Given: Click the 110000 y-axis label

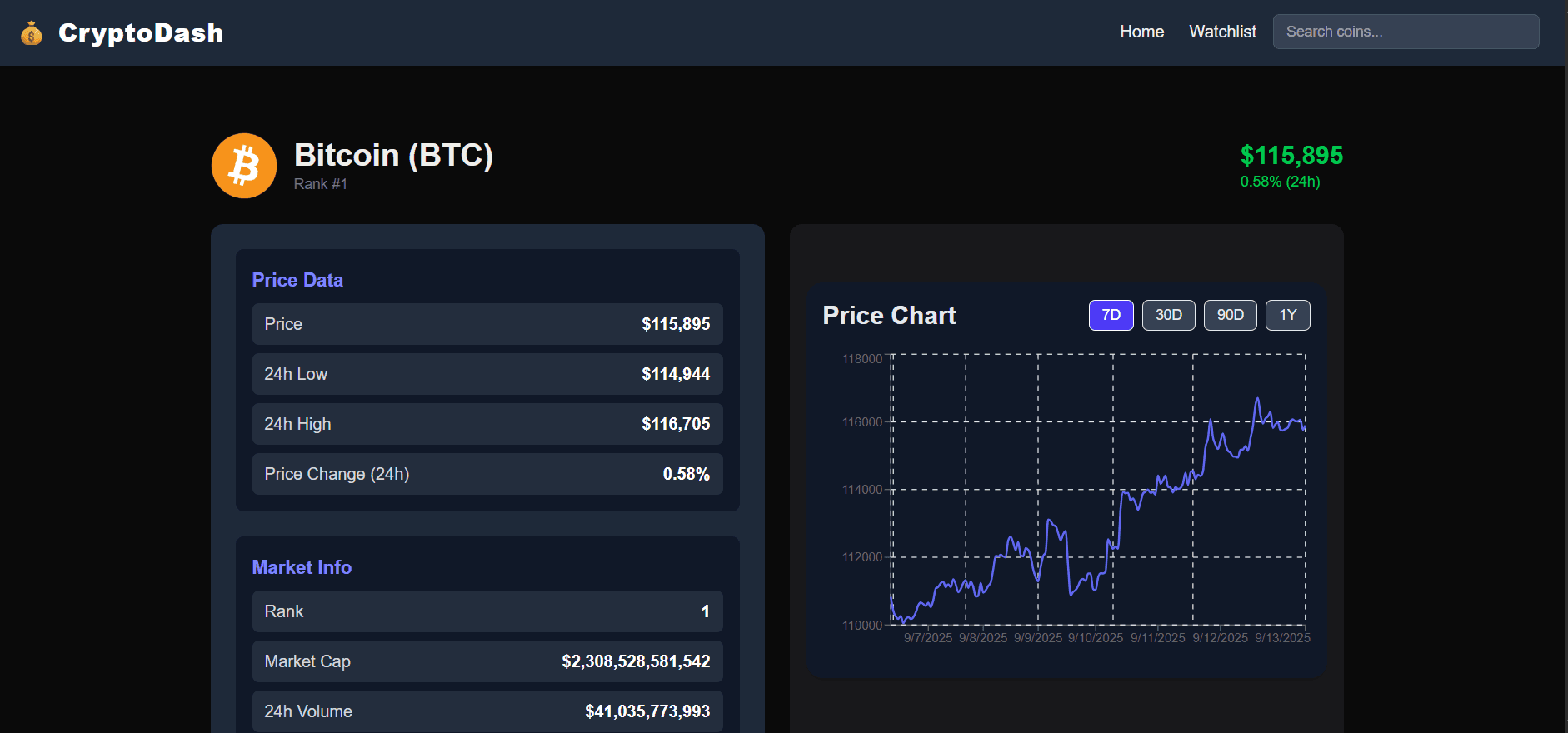Looking at the screenshot, I should pyautogui.click(x=861, y=626).
